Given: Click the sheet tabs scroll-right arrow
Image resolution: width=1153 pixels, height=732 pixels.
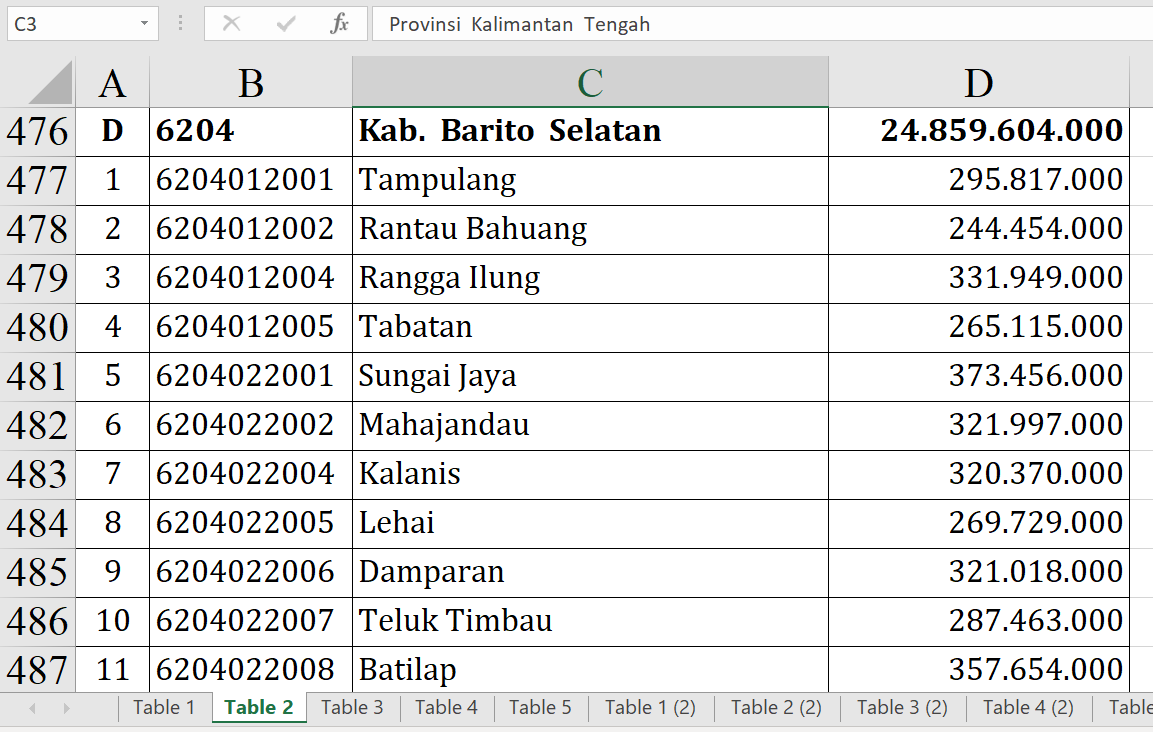Looking at the screenshot, I should click(x=66, y=708).
